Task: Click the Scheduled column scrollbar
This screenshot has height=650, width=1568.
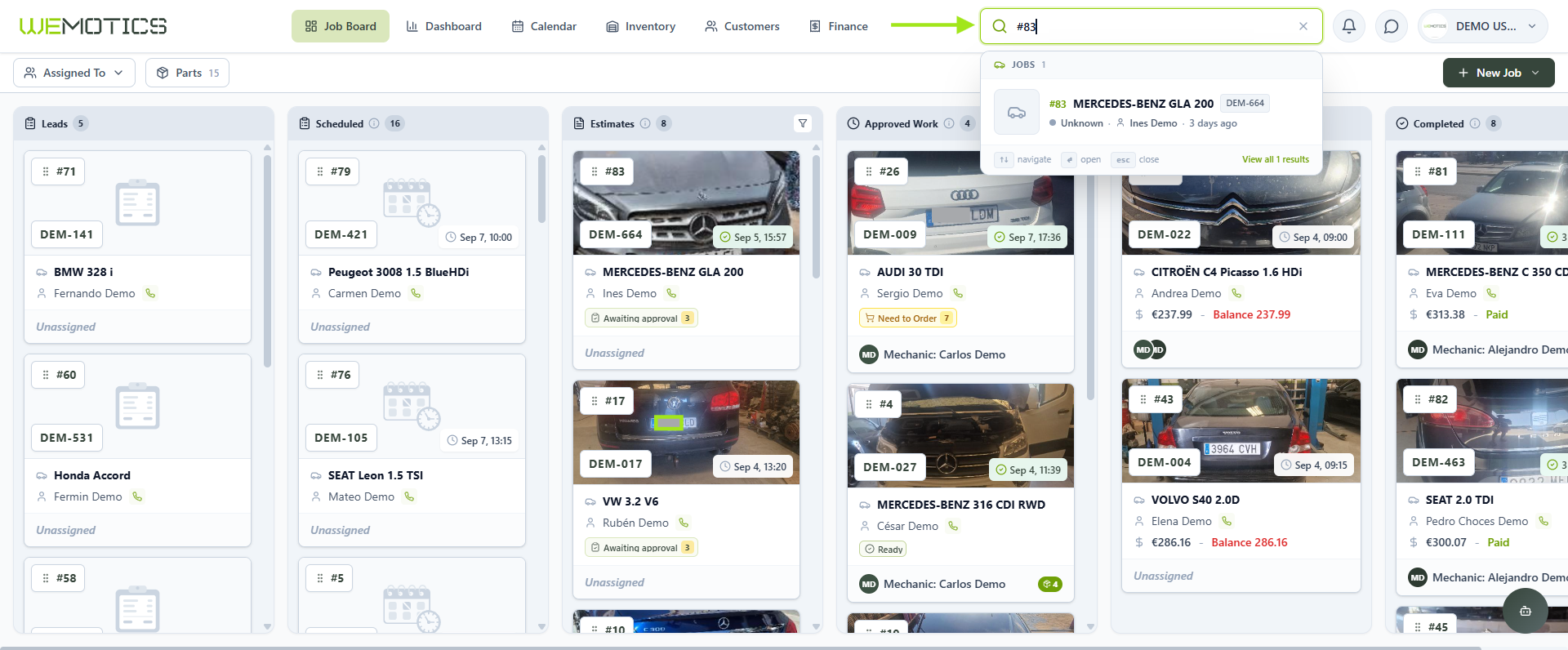Action: click(541, 189)
